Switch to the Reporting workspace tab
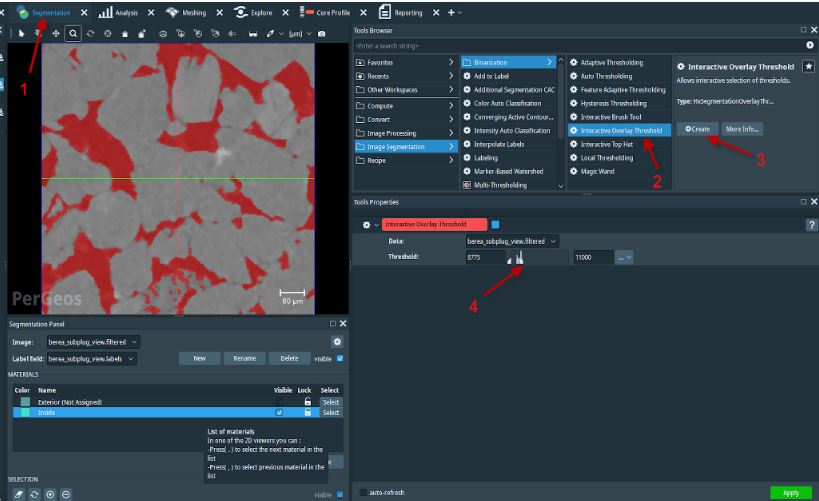Image resolution: width=819 pixels, height=501 pixels. click(x=401, y=13)
